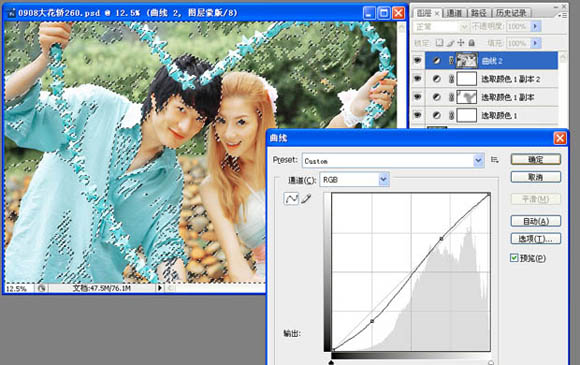This screenshot has height=365, width=580.
Task: Click the document title 0908大花轿260.psd
Action: [x=59, y=13]
